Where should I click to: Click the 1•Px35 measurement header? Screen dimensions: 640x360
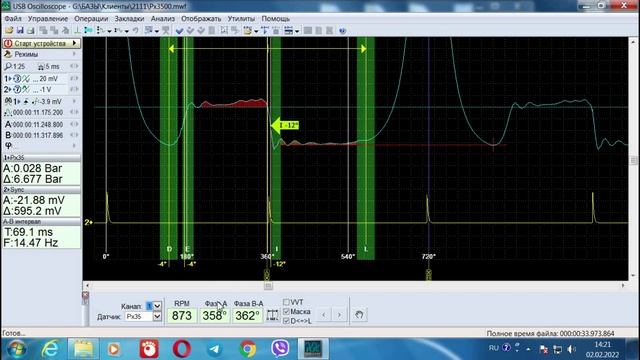click(x=41, y=158)
